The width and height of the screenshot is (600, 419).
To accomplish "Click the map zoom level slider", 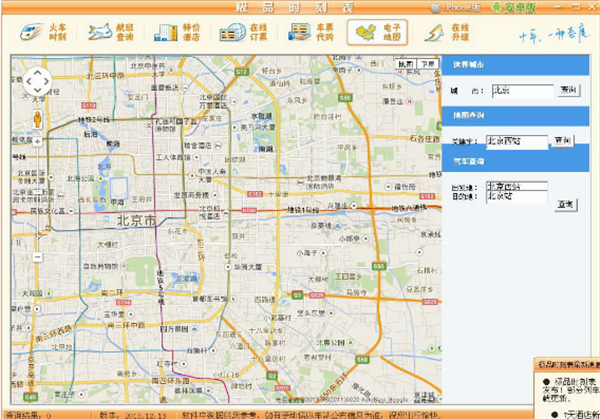I will point(37,198).
